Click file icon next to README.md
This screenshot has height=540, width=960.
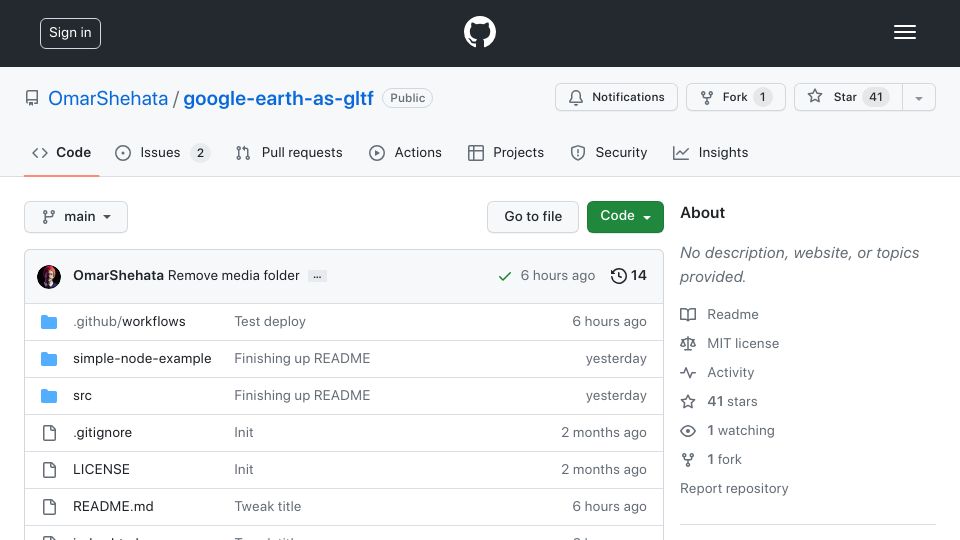[x=49, y=507]
